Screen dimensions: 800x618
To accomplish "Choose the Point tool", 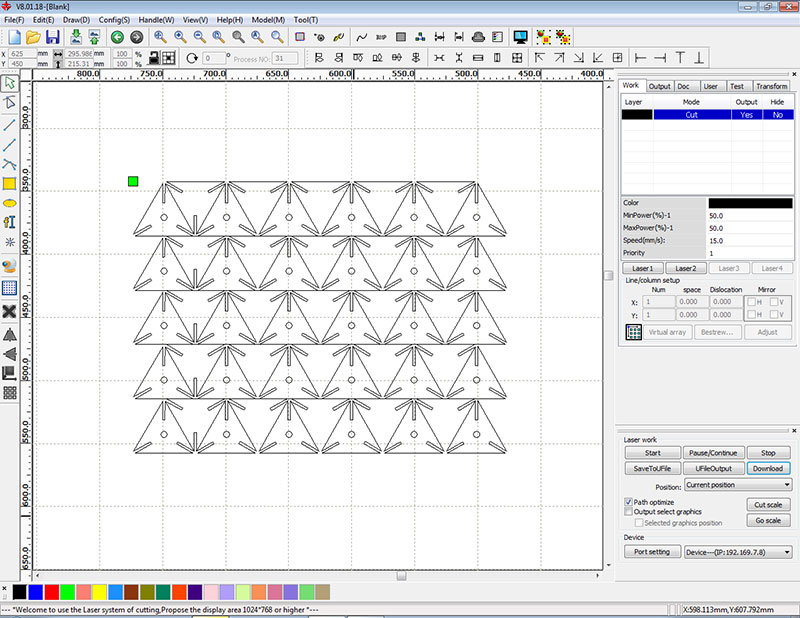I will pyautogui.click(x=10, y=242).
